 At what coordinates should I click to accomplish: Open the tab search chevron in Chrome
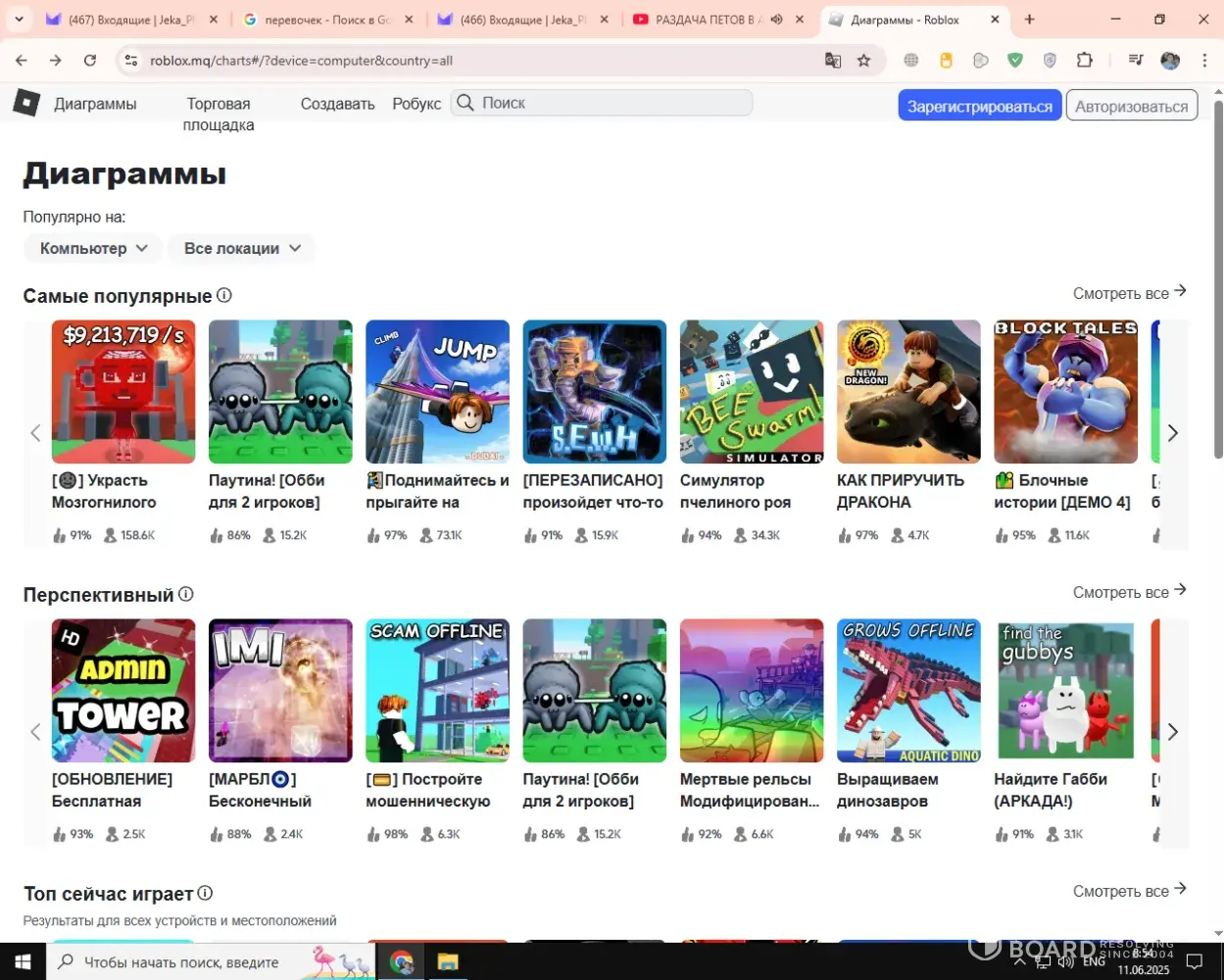[x=18, y=20]
